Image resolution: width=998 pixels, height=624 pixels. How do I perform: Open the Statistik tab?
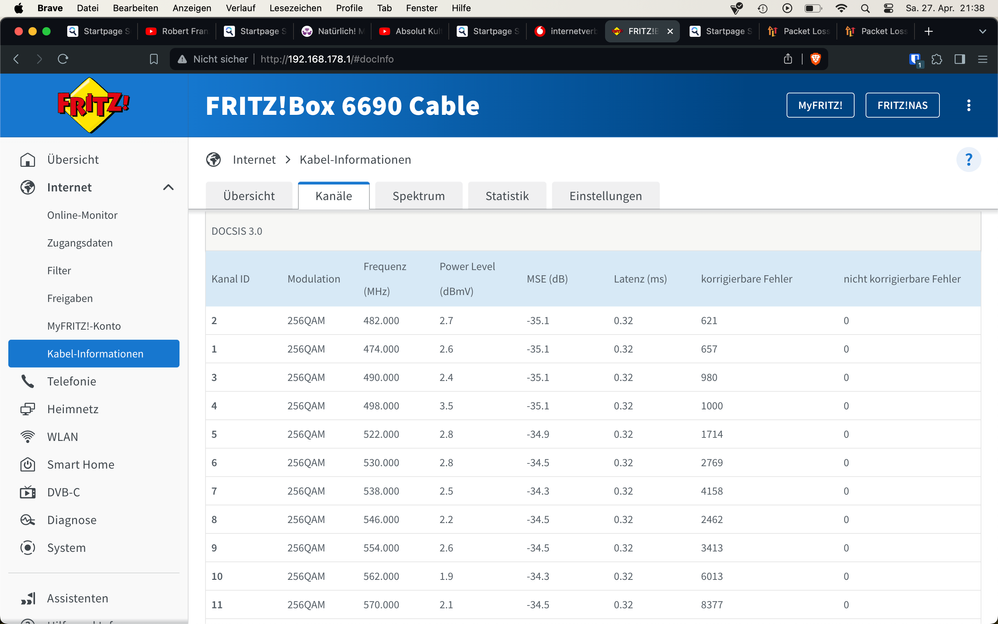click(x=507, y=195)
